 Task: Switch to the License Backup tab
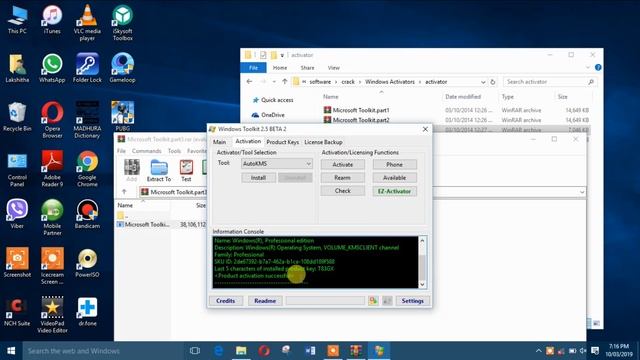(x=323, y=142)
